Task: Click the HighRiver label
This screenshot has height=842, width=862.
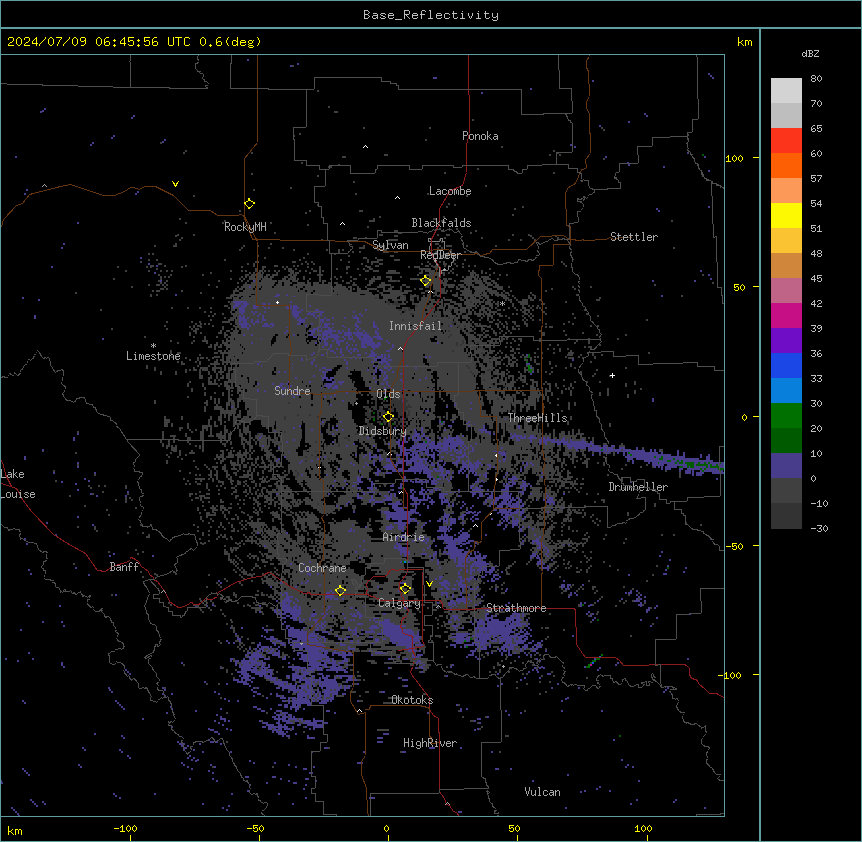Action: coord(430,743)
